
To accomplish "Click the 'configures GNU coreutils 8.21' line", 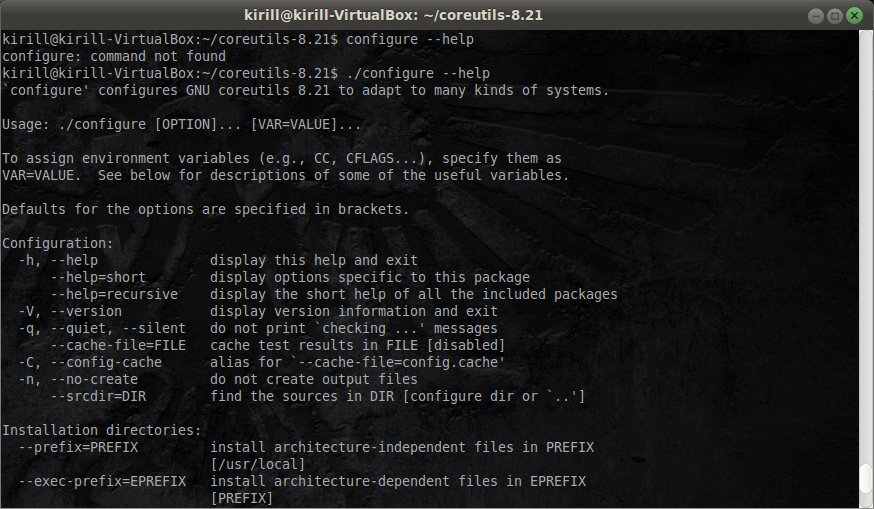I will [305, 90].
